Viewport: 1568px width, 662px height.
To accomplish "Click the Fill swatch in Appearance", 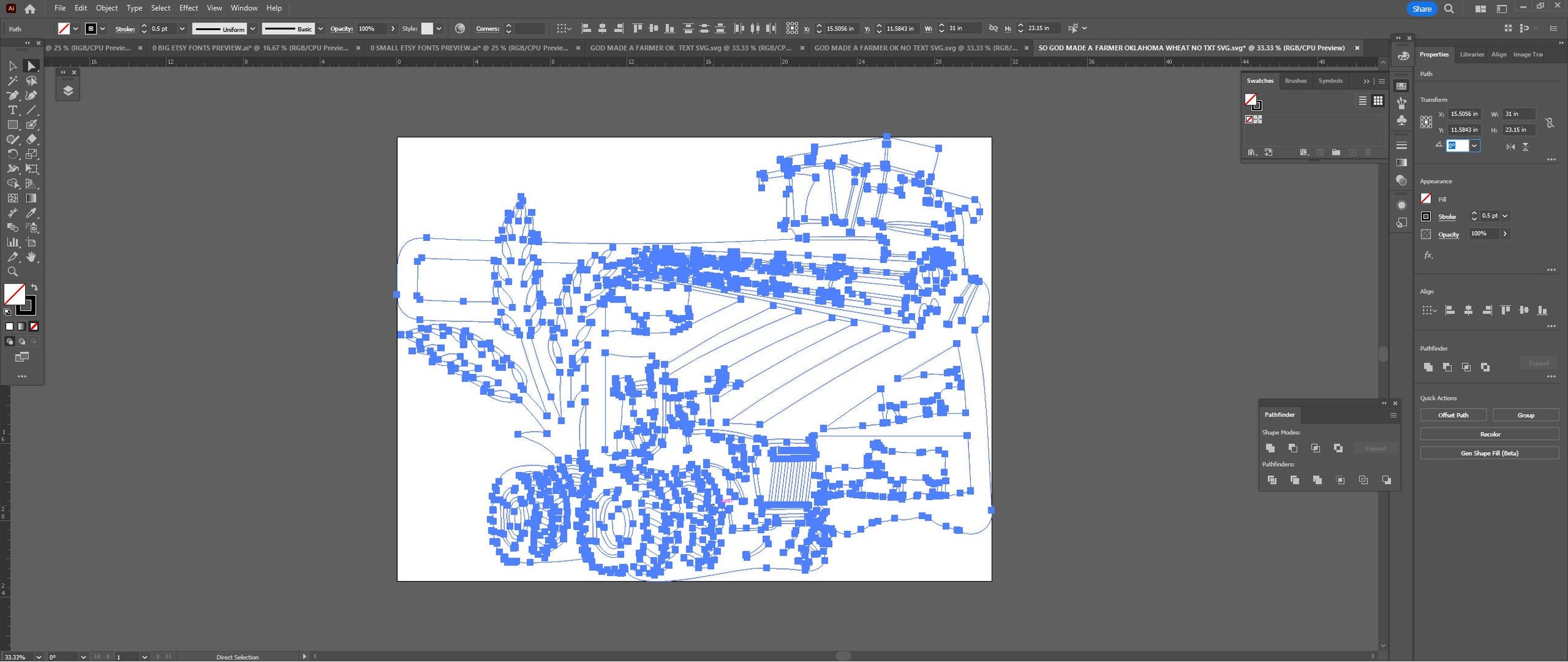I will coord(1425,199).
